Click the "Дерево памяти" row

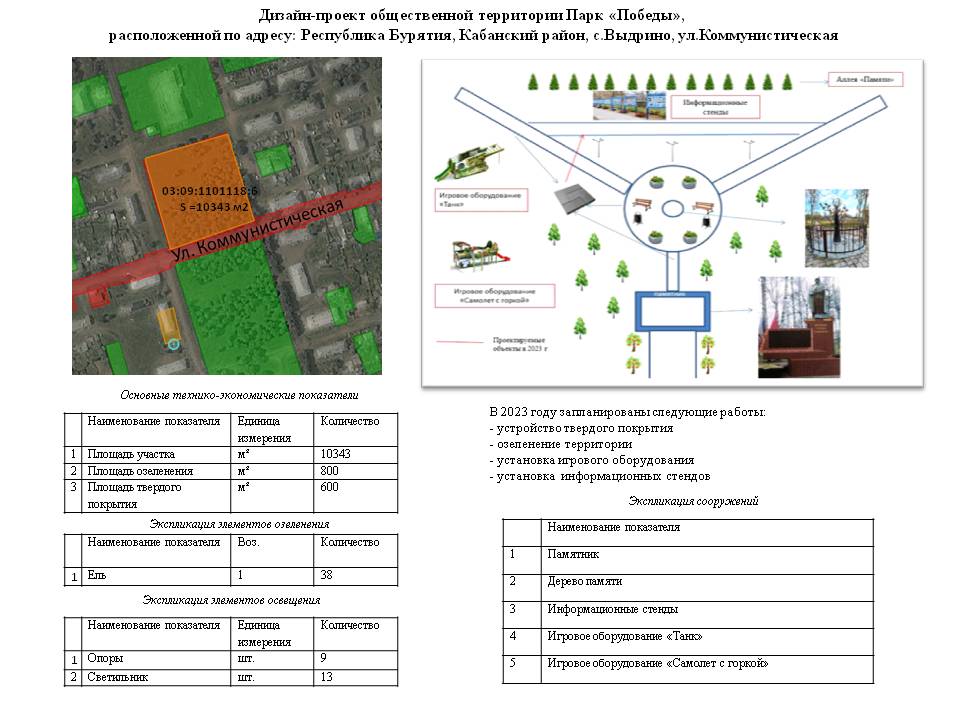tap(688, 588)
